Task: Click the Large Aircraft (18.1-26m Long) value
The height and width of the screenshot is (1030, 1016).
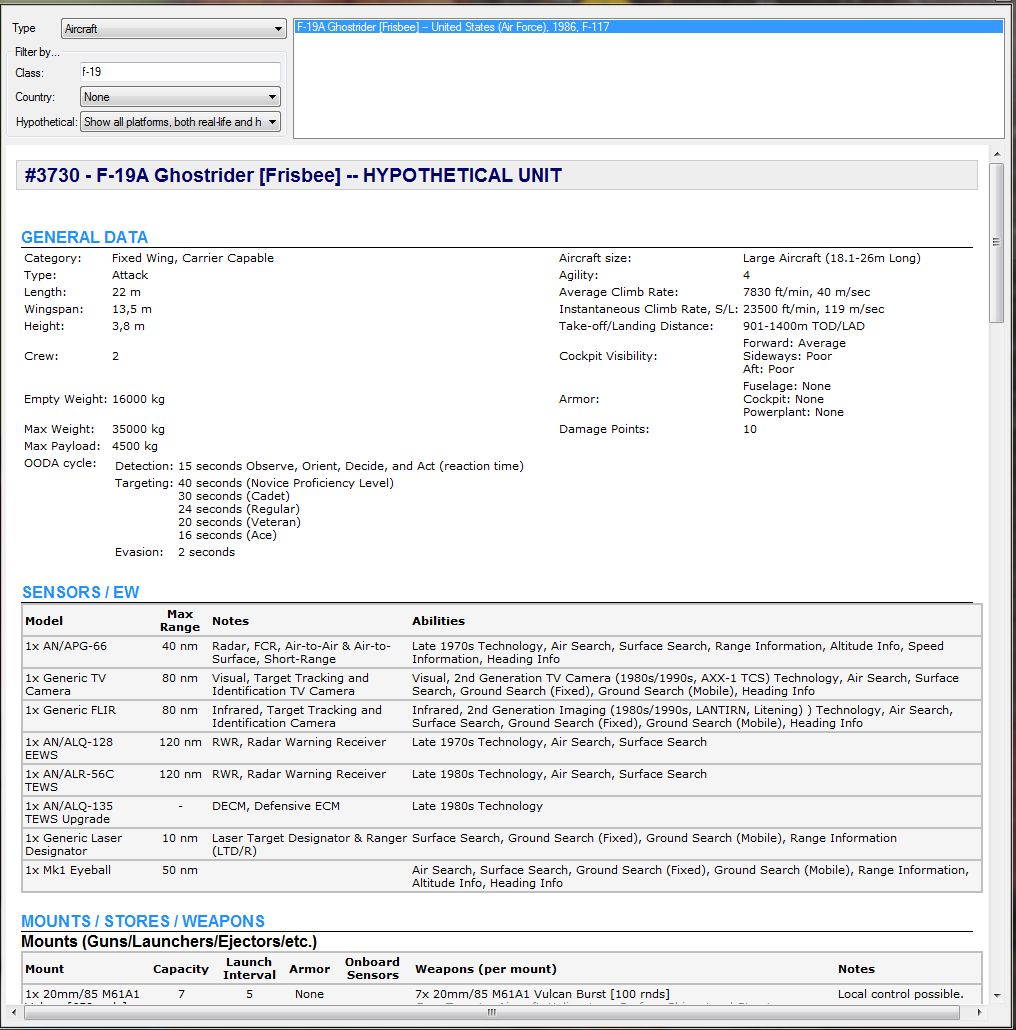Action: [x=831, y=258]
